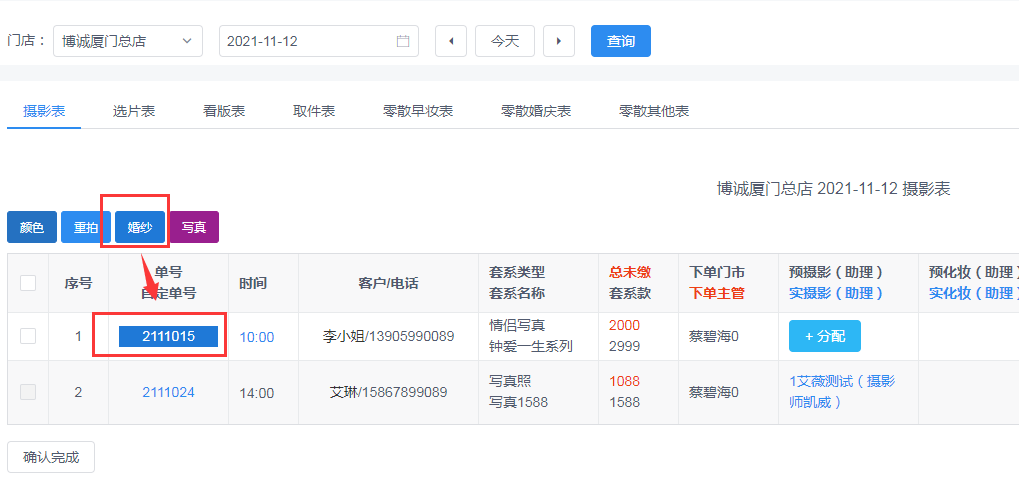Click the 写真1588 package name cell

tap(519, 403)
